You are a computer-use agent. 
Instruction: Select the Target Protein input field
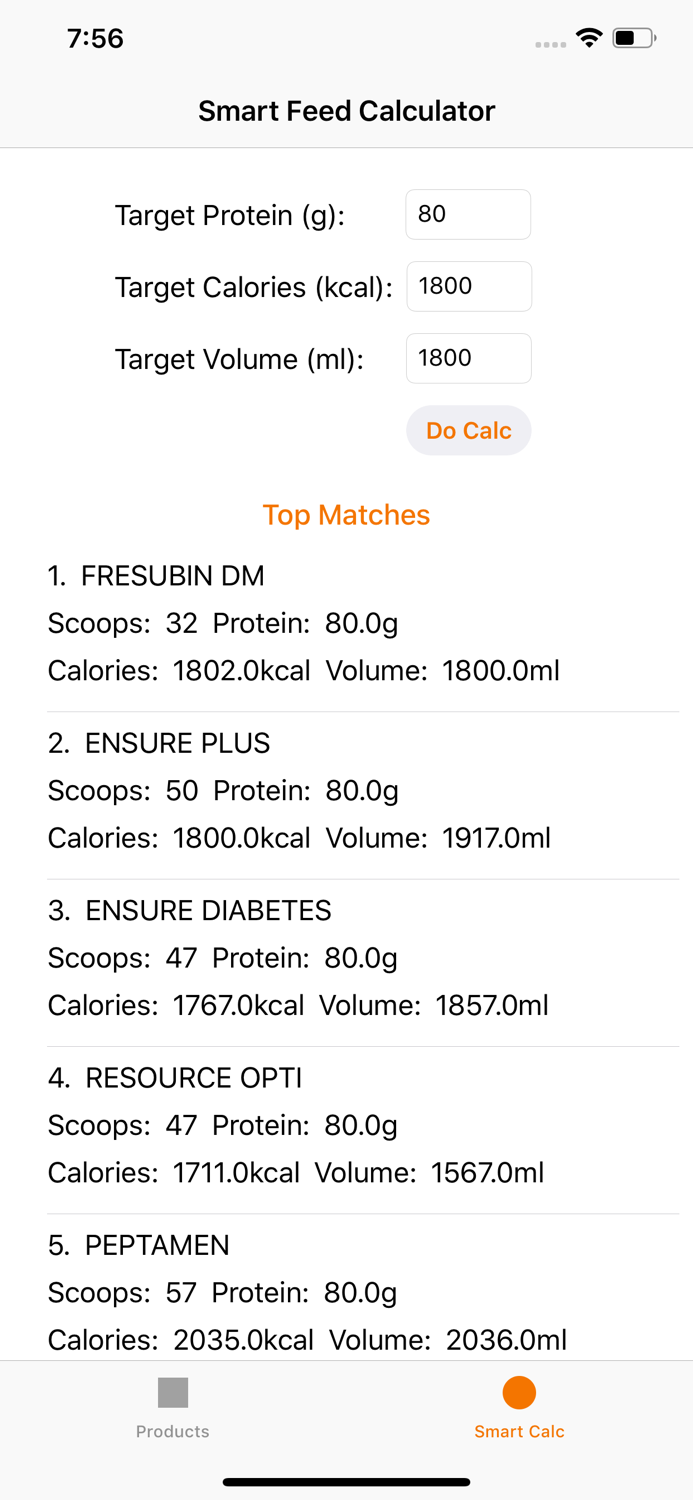(467, 214)
